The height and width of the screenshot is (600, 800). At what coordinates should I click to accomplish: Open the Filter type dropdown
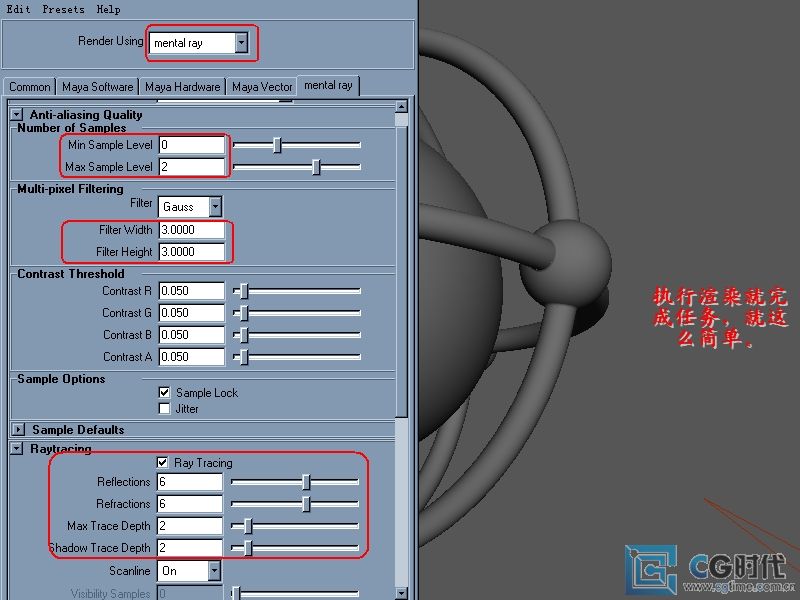190,207
